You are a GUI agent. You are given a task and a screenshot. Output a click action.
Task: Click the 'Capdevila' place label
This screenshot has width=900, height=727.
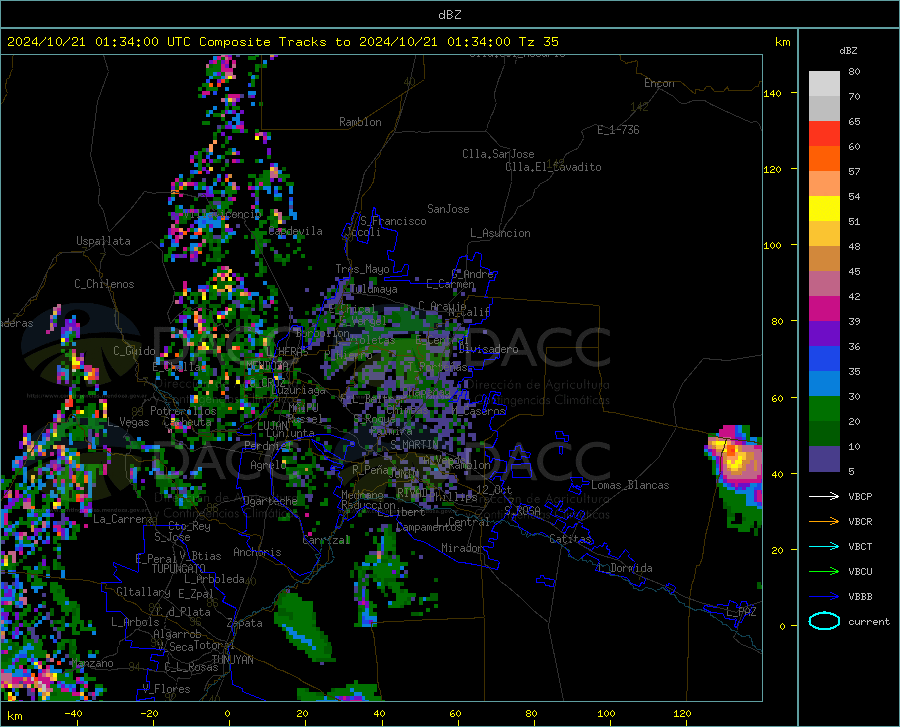point(295,231)
